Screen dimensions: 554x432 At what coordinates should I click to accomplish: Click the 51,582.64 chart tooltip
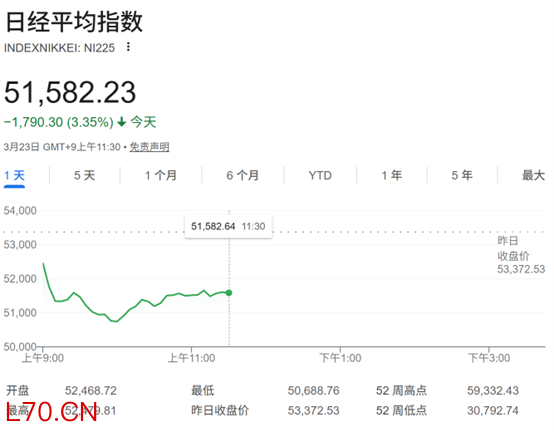(x=228, y=226)
